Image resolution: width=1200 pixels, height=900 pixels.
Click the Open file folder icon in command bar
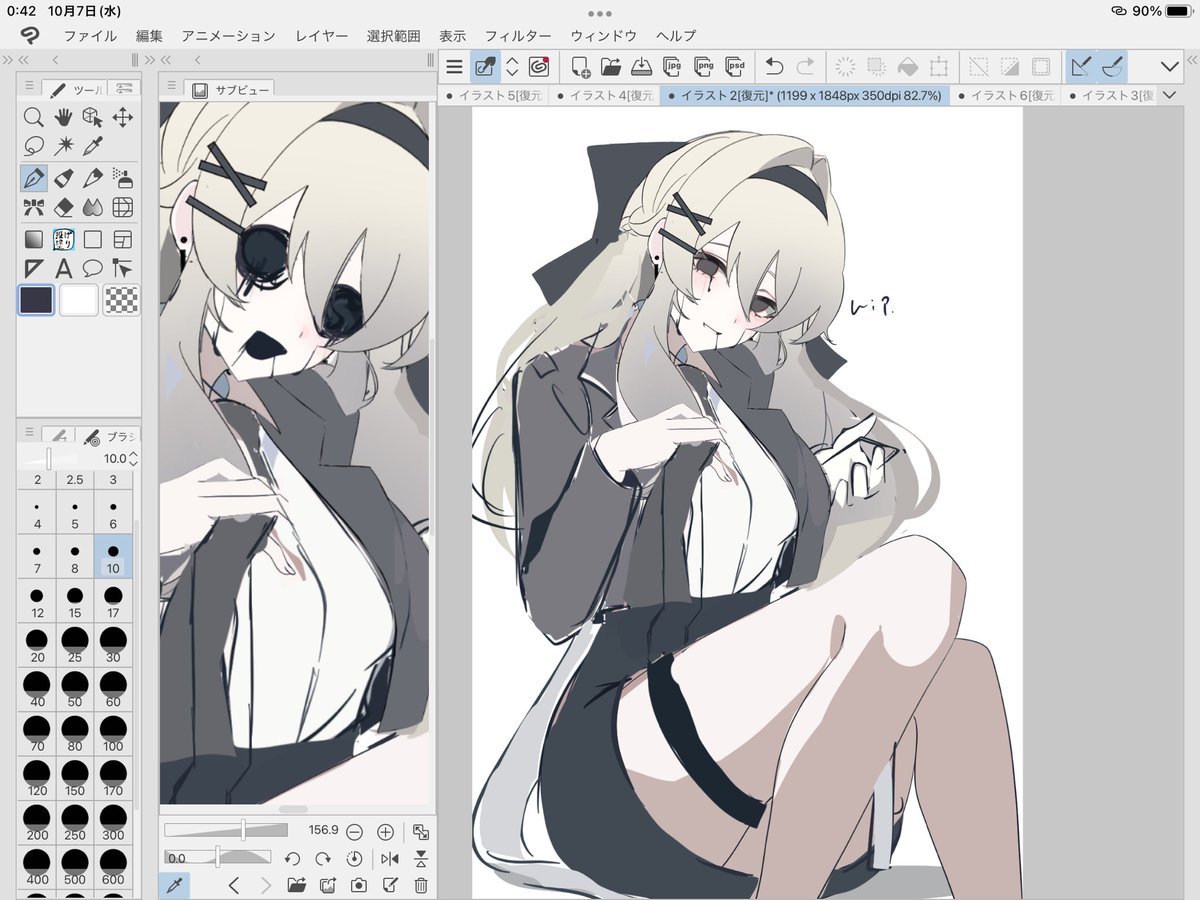tap(611, 67)
